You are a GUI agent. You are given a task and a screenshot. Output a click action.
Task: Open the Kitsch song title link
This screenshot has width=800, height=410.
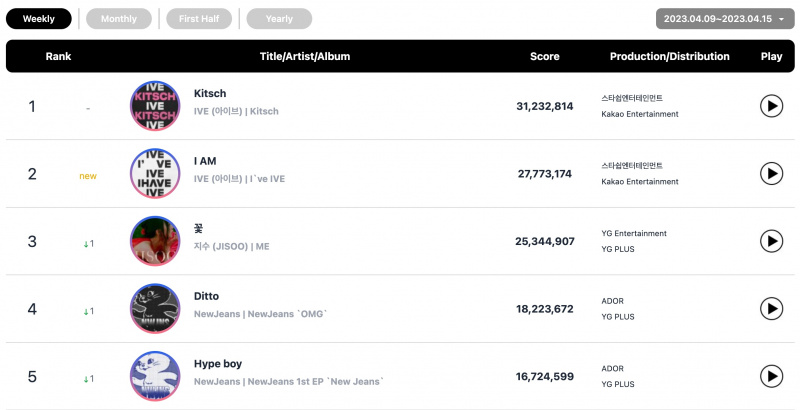(210, 93)
